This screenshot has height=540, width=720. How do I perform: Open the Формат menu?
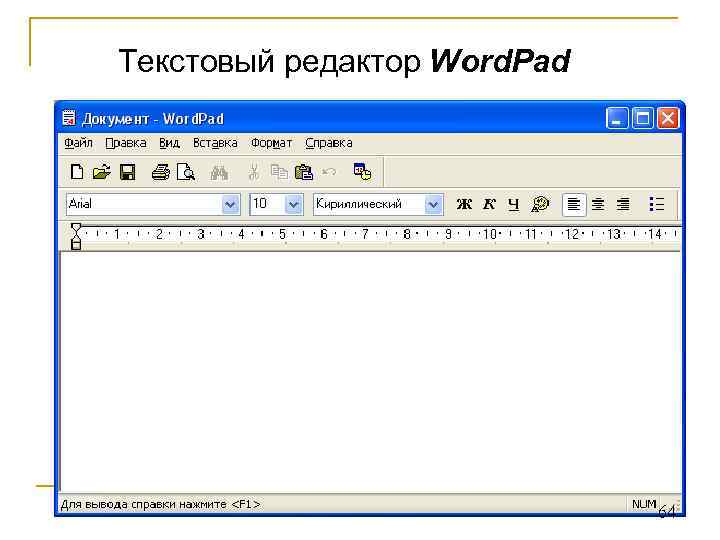[271, 143]
